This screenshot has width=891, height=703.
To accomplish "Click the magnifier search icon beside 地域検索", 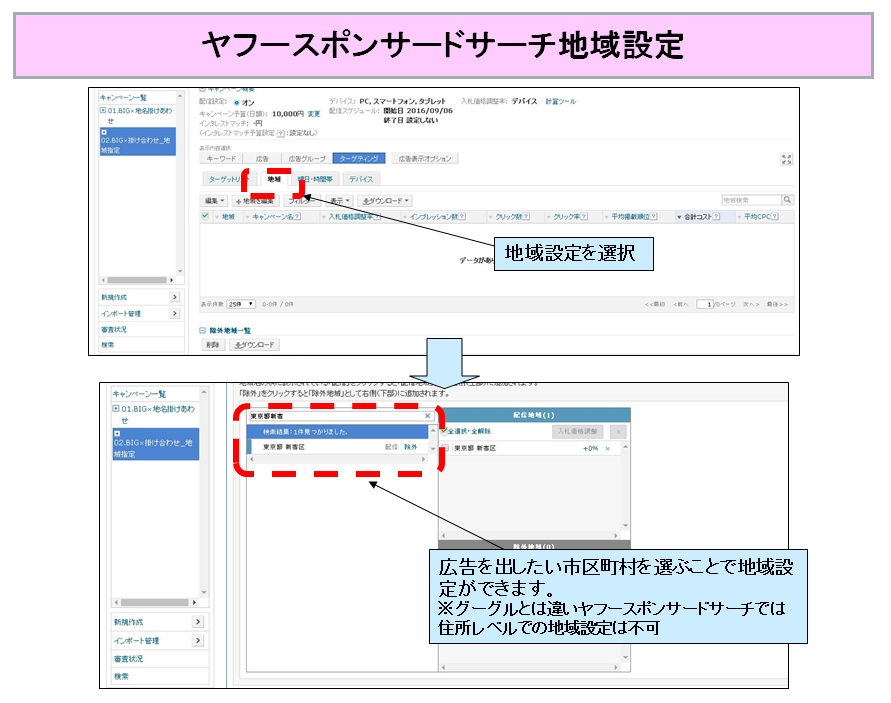I will 787,200.
